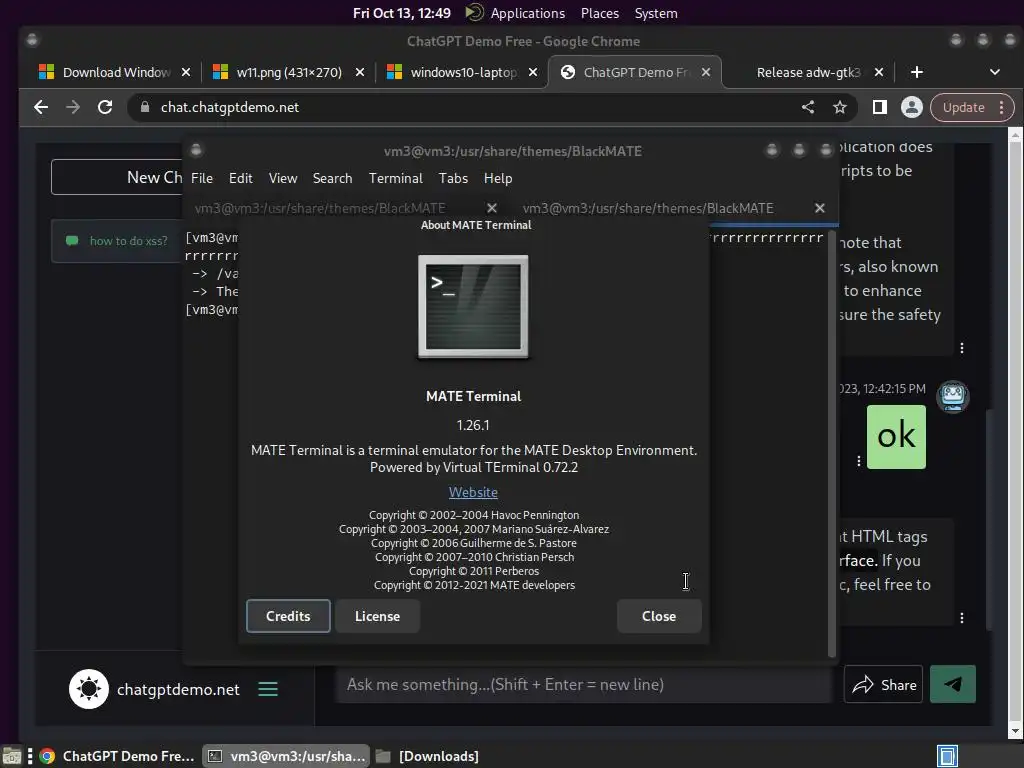Open the chatgptdemo.net hamburger menu
Screen dimensions: 1024x768
pos(268,689)
